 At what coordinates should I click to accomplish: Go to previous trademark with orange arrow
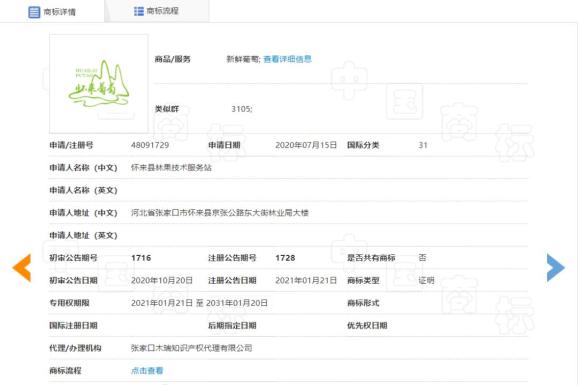(22, 268)
